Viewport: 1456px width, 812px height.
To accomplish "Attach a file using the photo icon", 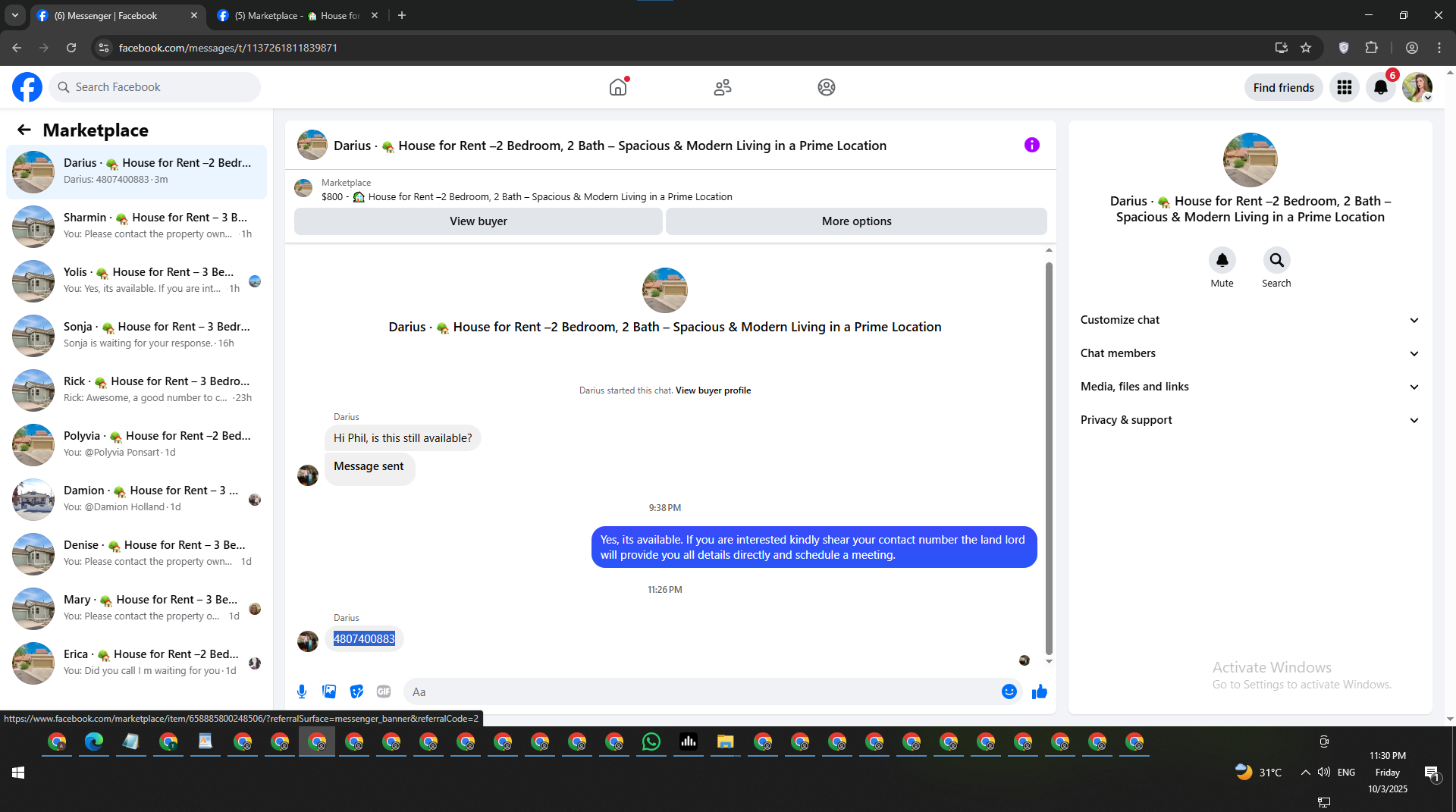I will tap(329, 691).
